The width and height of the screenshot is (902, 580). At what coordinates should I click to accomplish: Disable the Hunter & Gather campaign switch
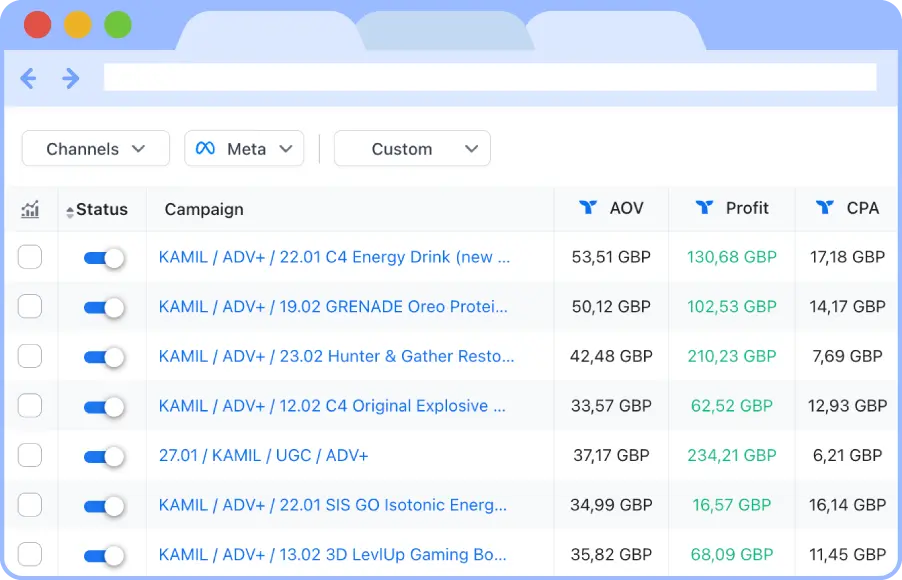[x=104, y=357]
